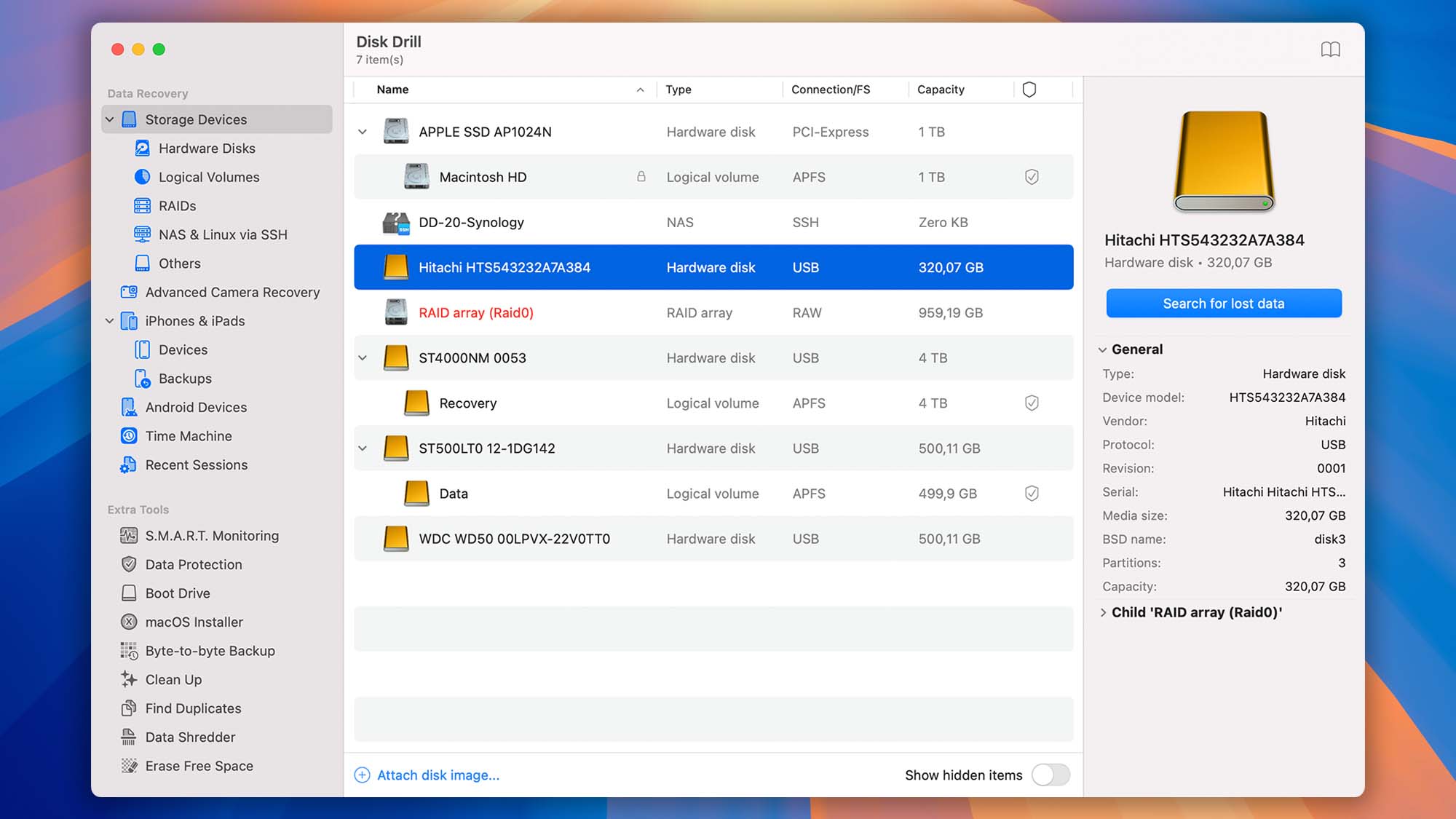Click the Backups sidebar icon
The width and height of the screenshot is (1456, 819).
point(143,379)
